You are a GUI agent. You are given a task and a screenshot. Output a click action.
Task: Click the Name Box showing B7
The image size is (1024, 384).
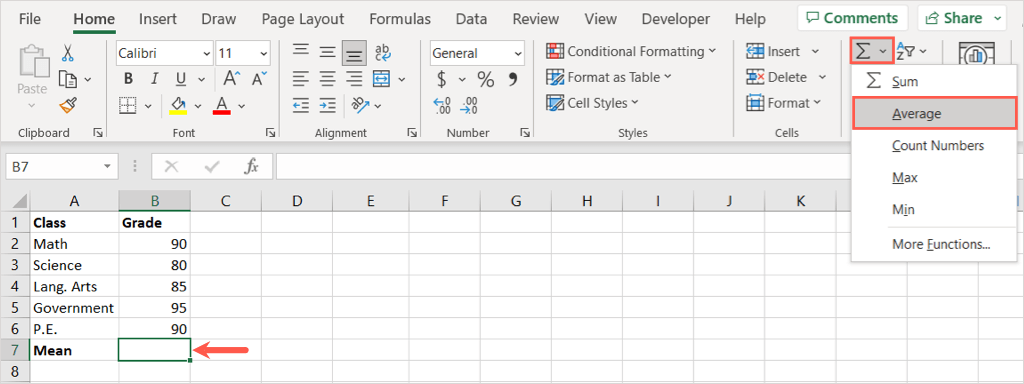(61, 167)
